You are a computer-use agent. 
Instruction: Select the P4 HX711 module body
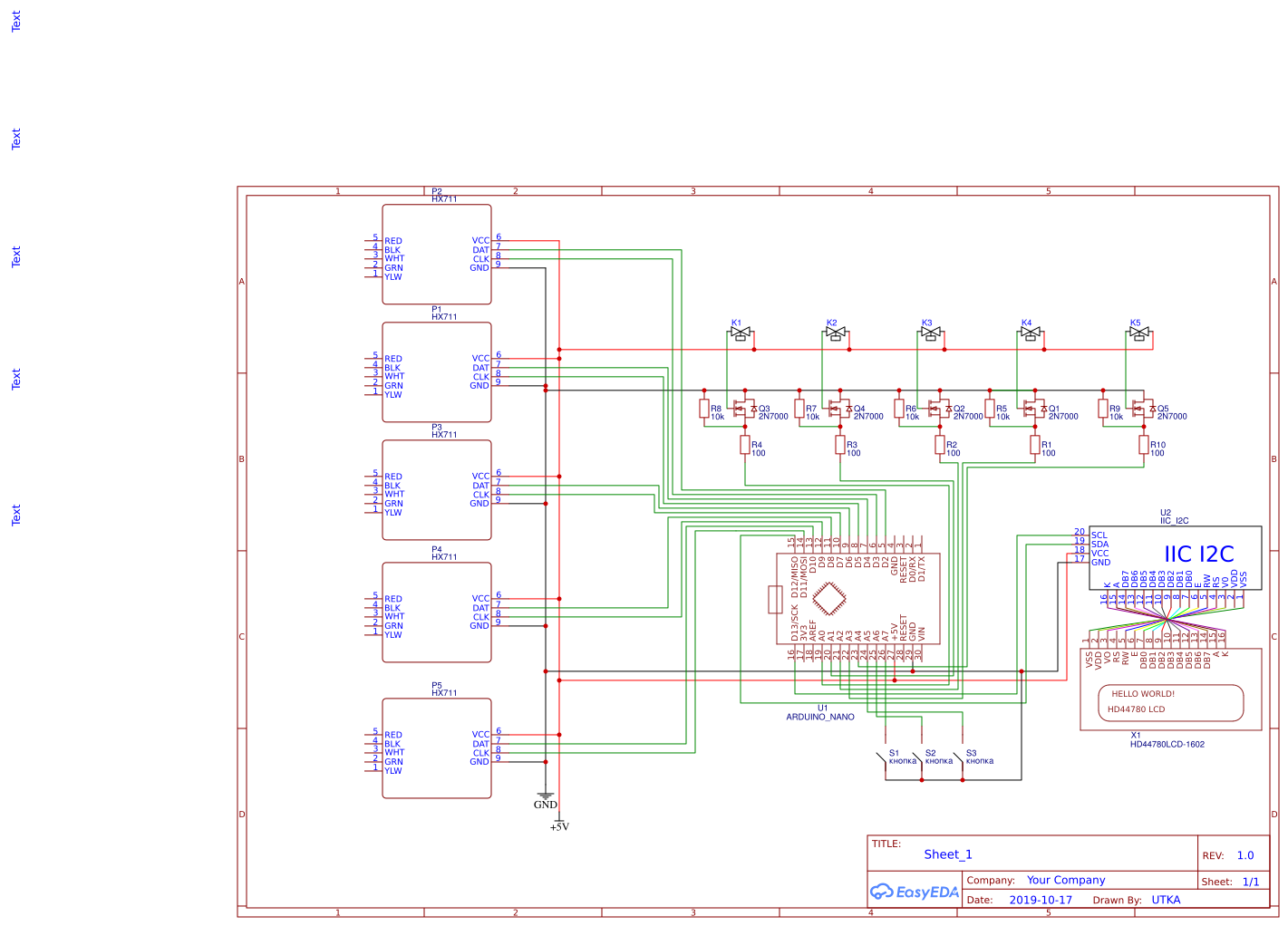(437, 613)
